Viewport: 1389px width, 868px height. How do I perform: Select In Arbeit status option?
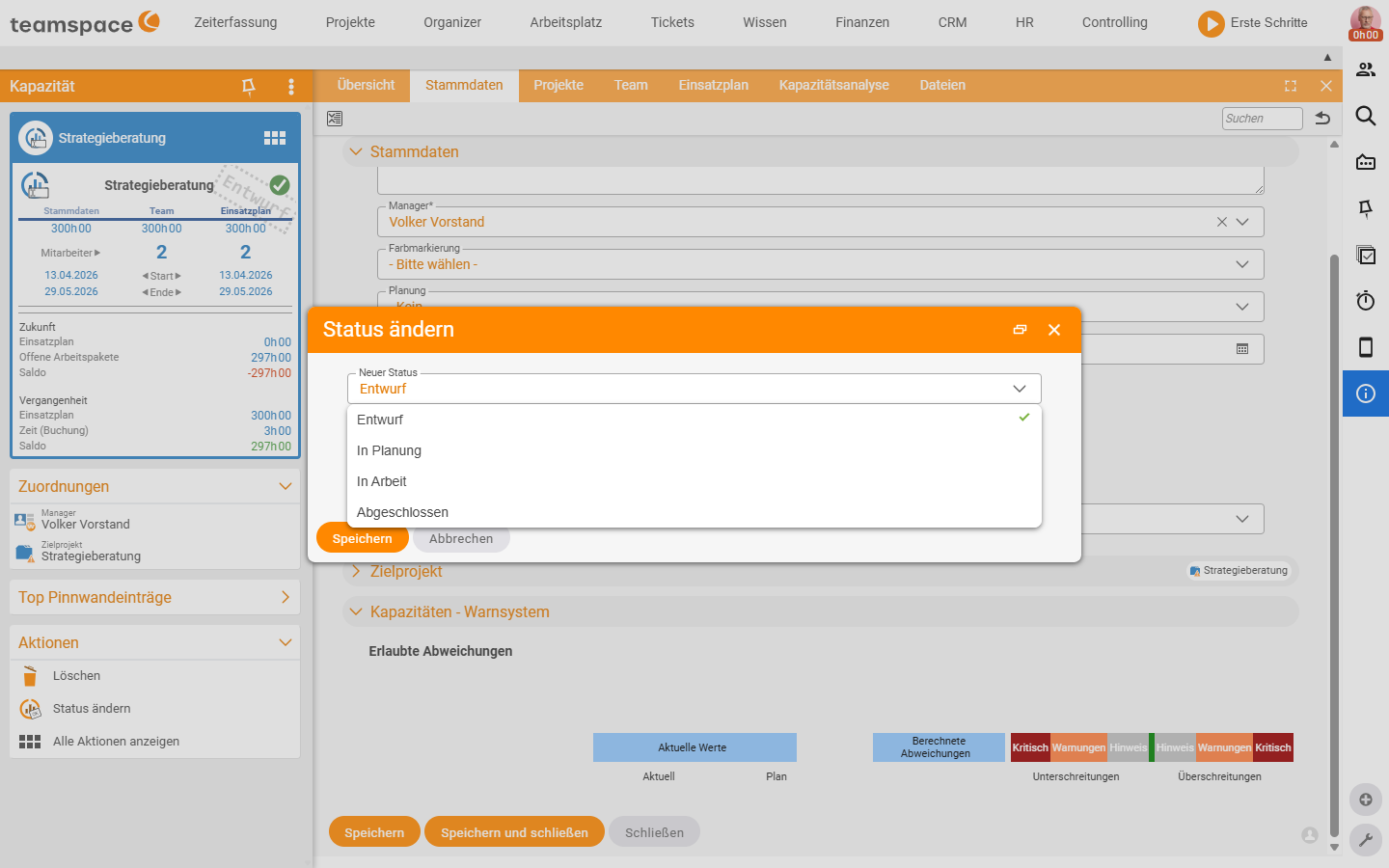coord(694,481)
